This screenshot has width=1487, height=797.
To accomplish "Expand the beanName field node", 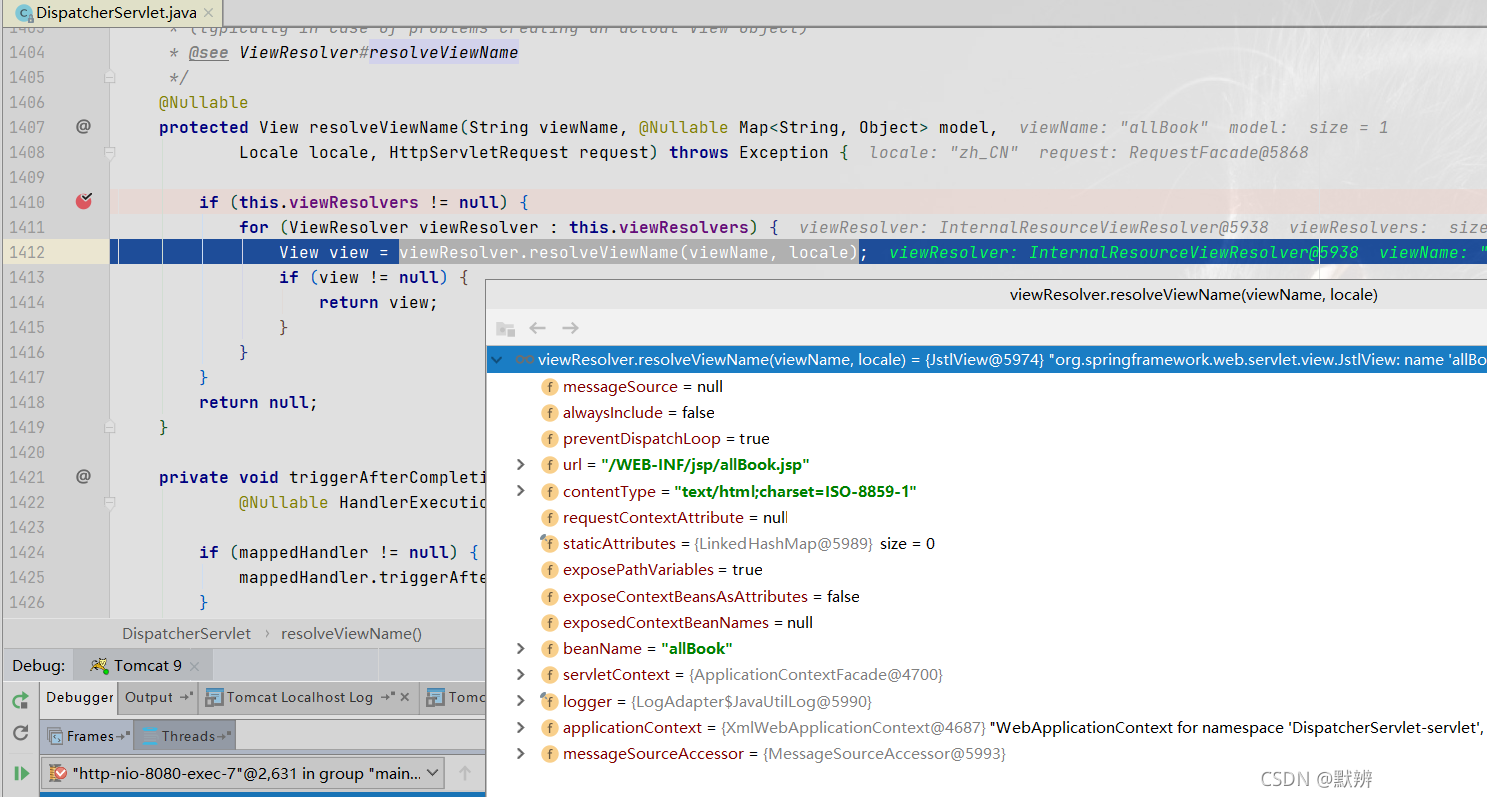I will tap(520, 648).
